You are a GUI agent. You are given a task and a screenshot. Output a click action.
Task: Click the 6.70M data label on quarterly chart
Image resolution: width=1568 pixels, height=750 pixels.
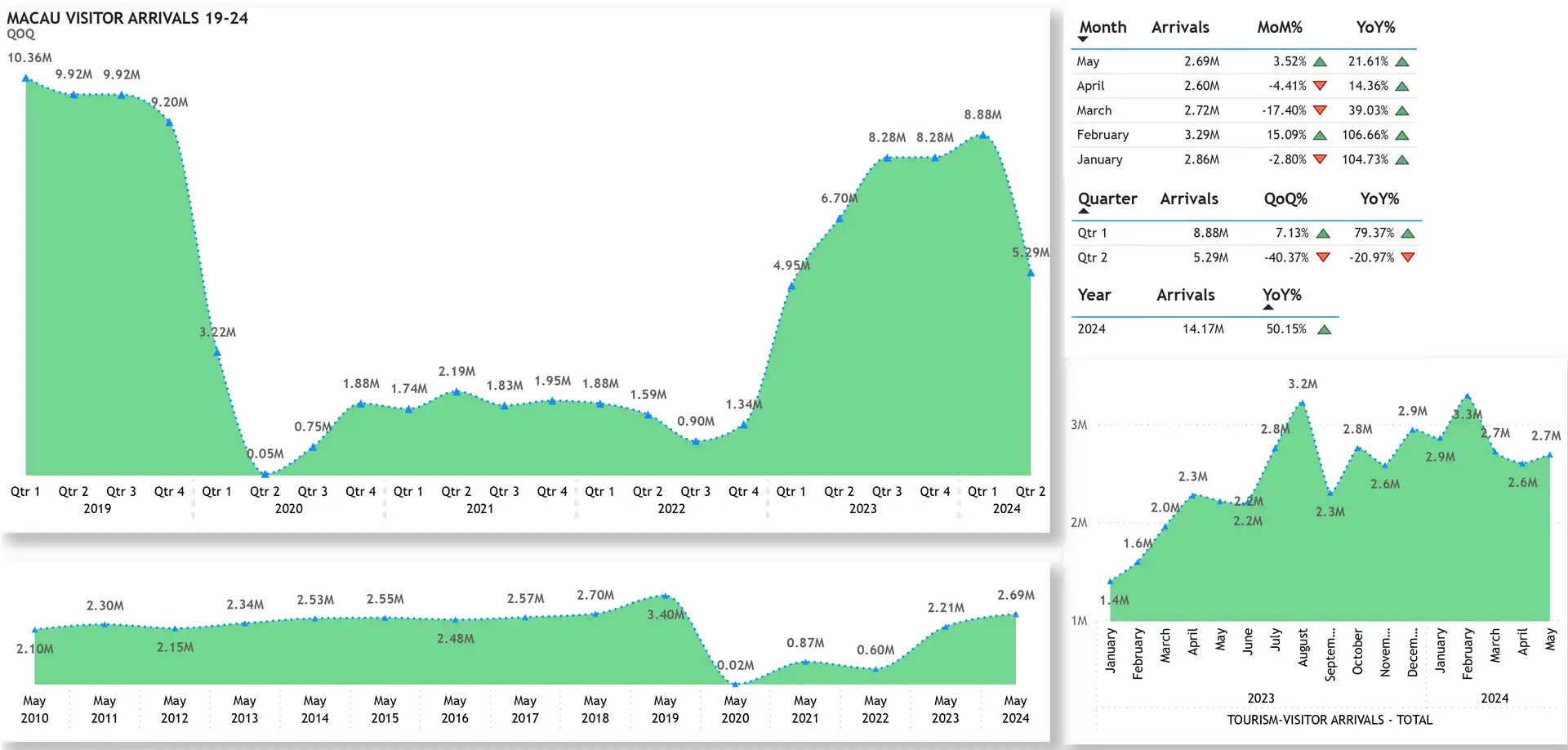pos(840,199)
